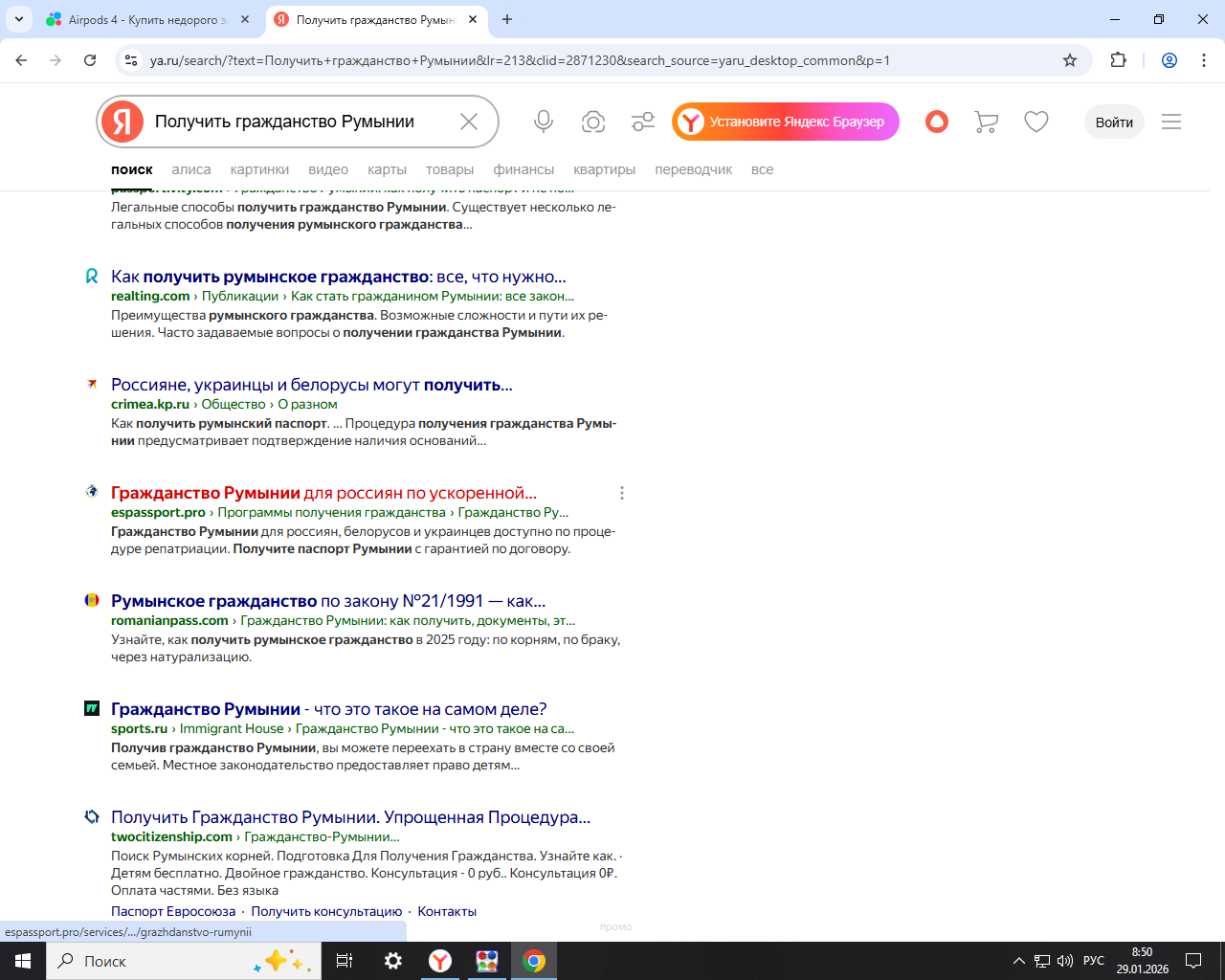Bookmark this page with star icon
This screenshot has height=980, width=1225.
tap(1070, 60)
